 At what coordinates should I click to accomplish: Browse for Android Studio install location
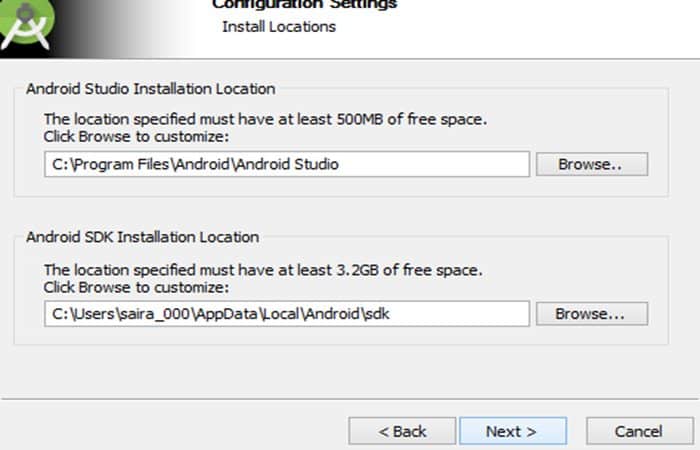pyautogui.click(x=592, y=164)
